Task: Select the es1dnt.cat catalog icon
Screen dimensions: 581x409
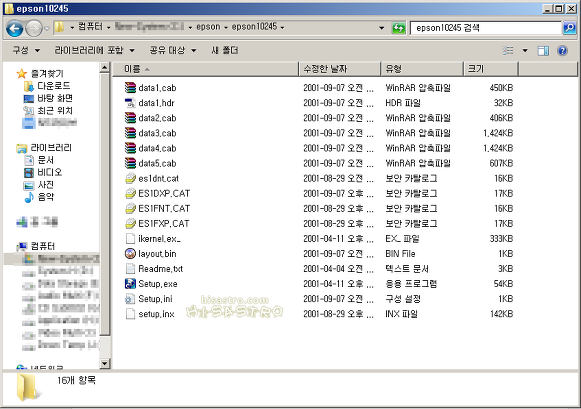Action: coord(130,178)
